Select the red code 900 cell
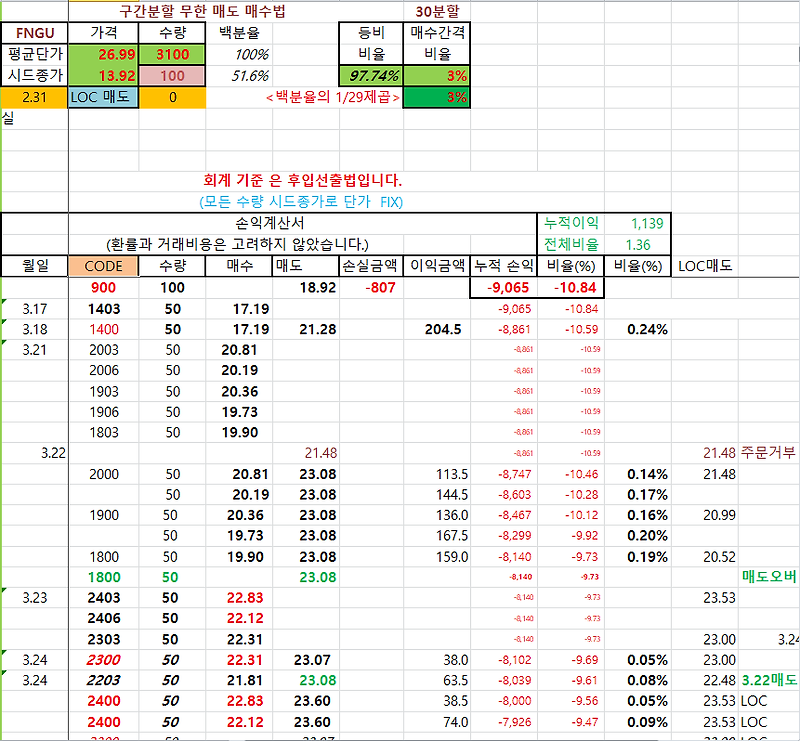Image resolution: width=800 pixels, height=741 pixels. [104, 287]
